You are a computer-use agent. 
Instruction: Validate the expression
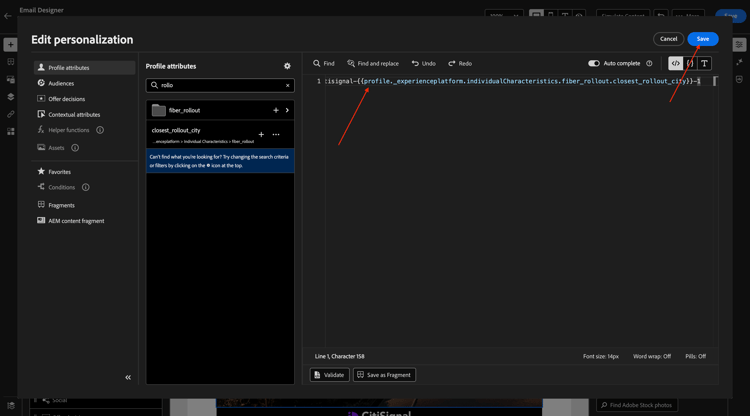click(330, 375)
